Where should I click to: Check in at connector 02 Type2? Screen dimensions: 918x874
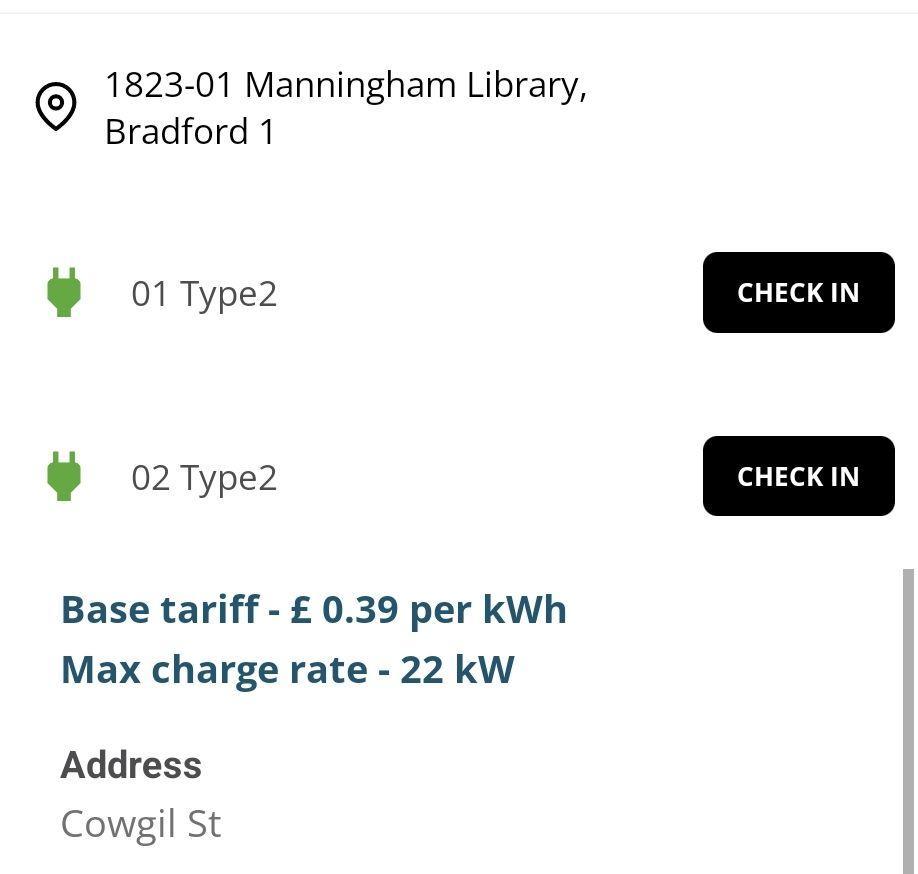798,476
